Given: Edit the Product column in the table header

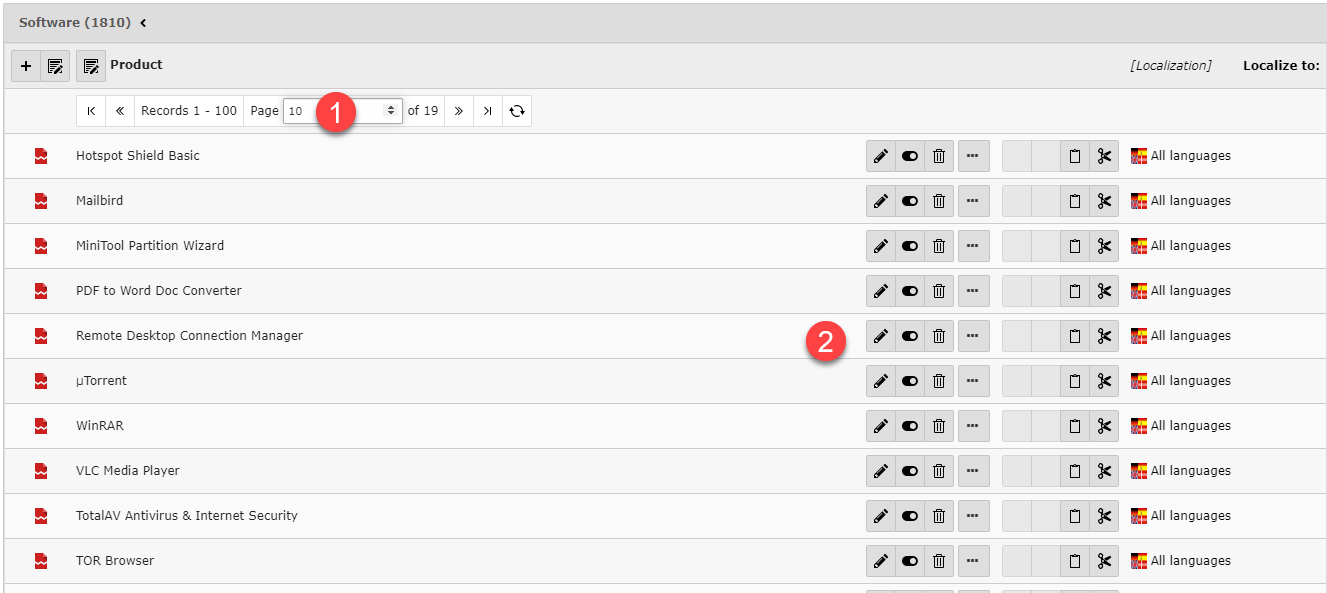Looking at the screenshot, I should [91, 66].
